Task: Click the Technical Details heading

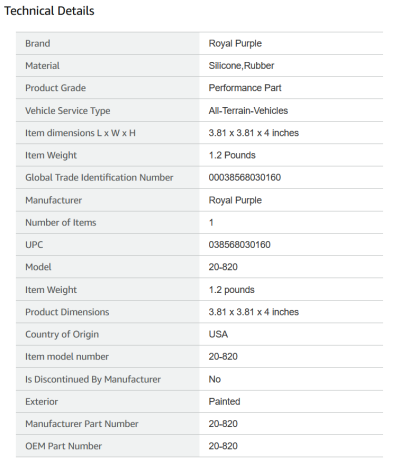Action: (x=49, y=11)
